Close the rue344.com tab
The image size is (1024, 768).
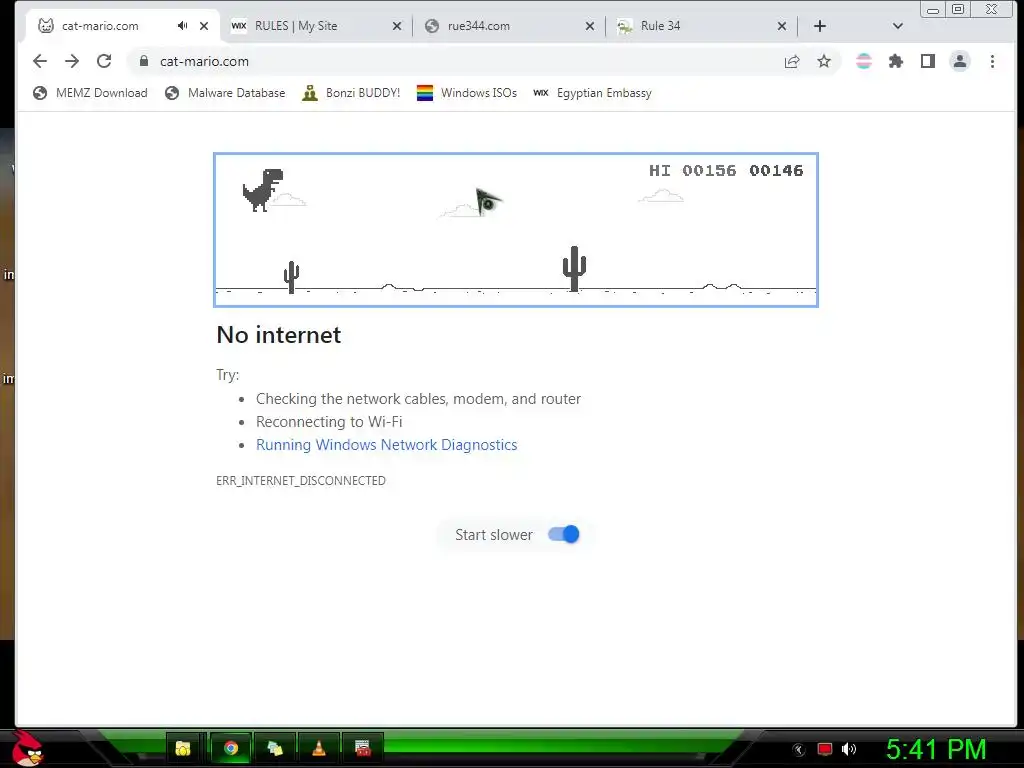click(590, 26)
